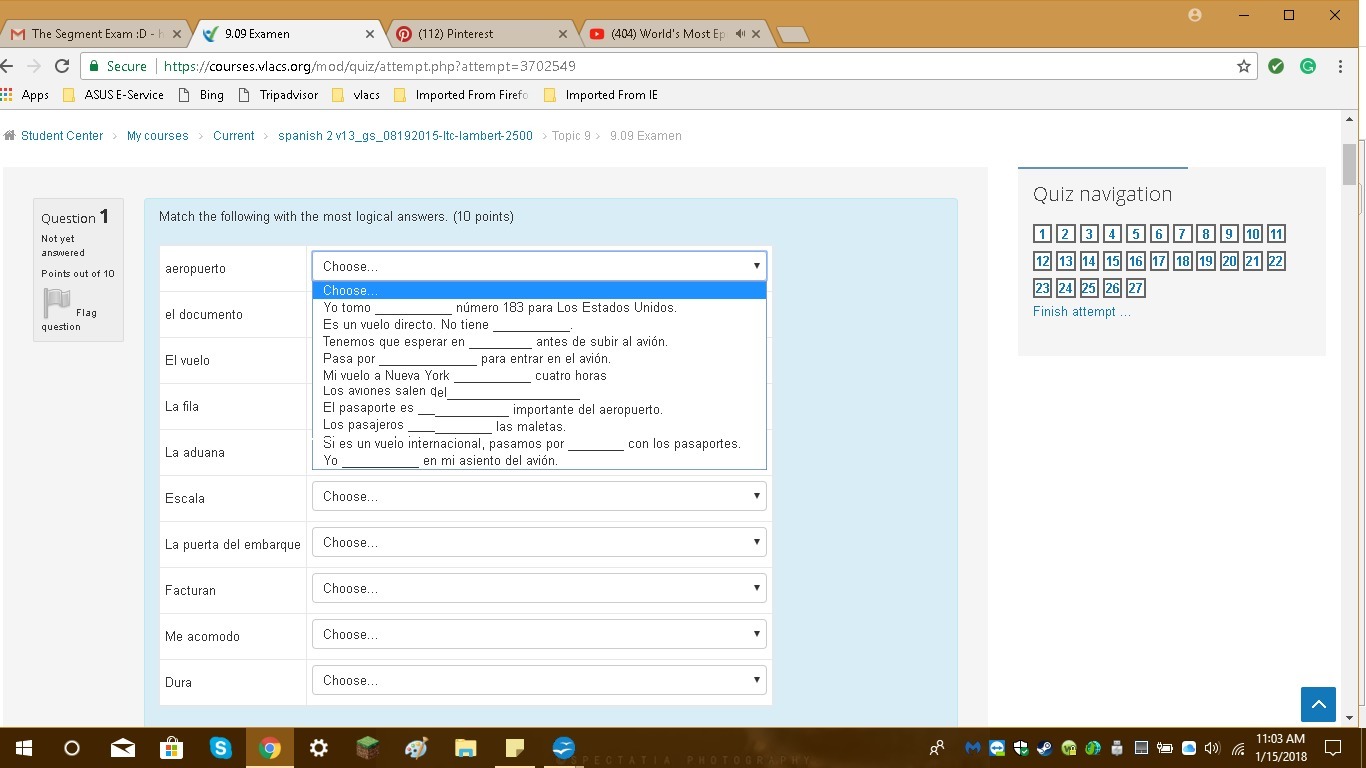Viewport: 1366px width, 768px height.
Task: Open the TeamViewer tray icon
Action: (x=996, y=748)
